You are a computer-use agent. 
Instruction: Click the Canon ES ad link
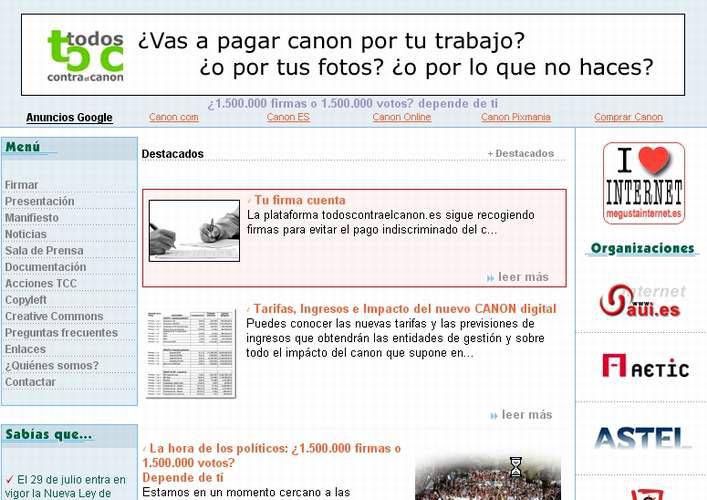(x=288, y=117)
